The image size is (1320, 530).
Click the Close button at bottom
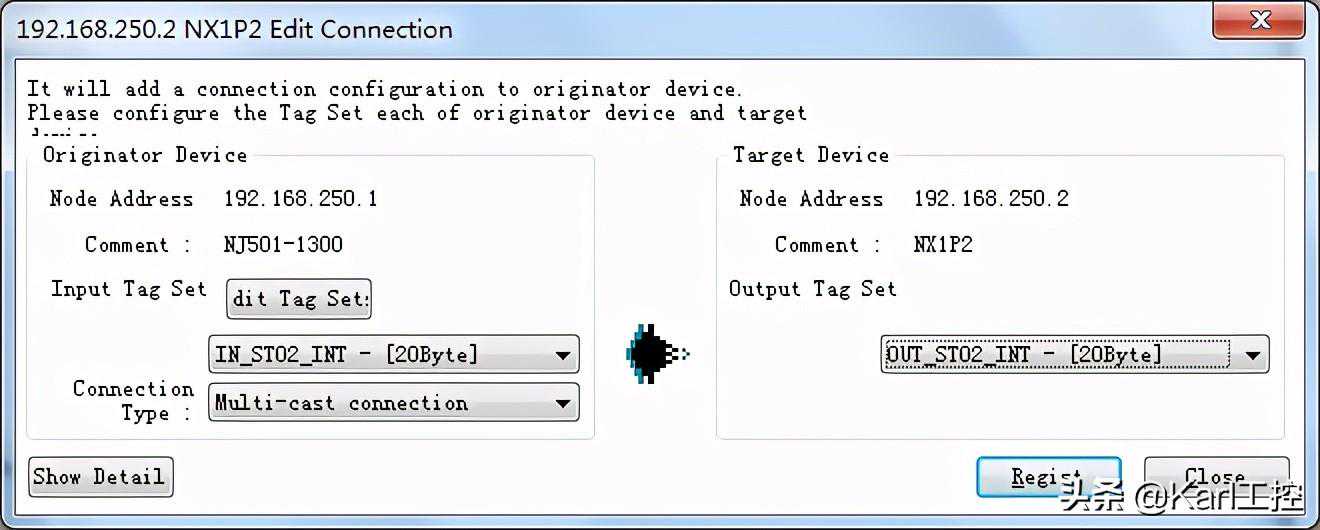(1216, 477)
